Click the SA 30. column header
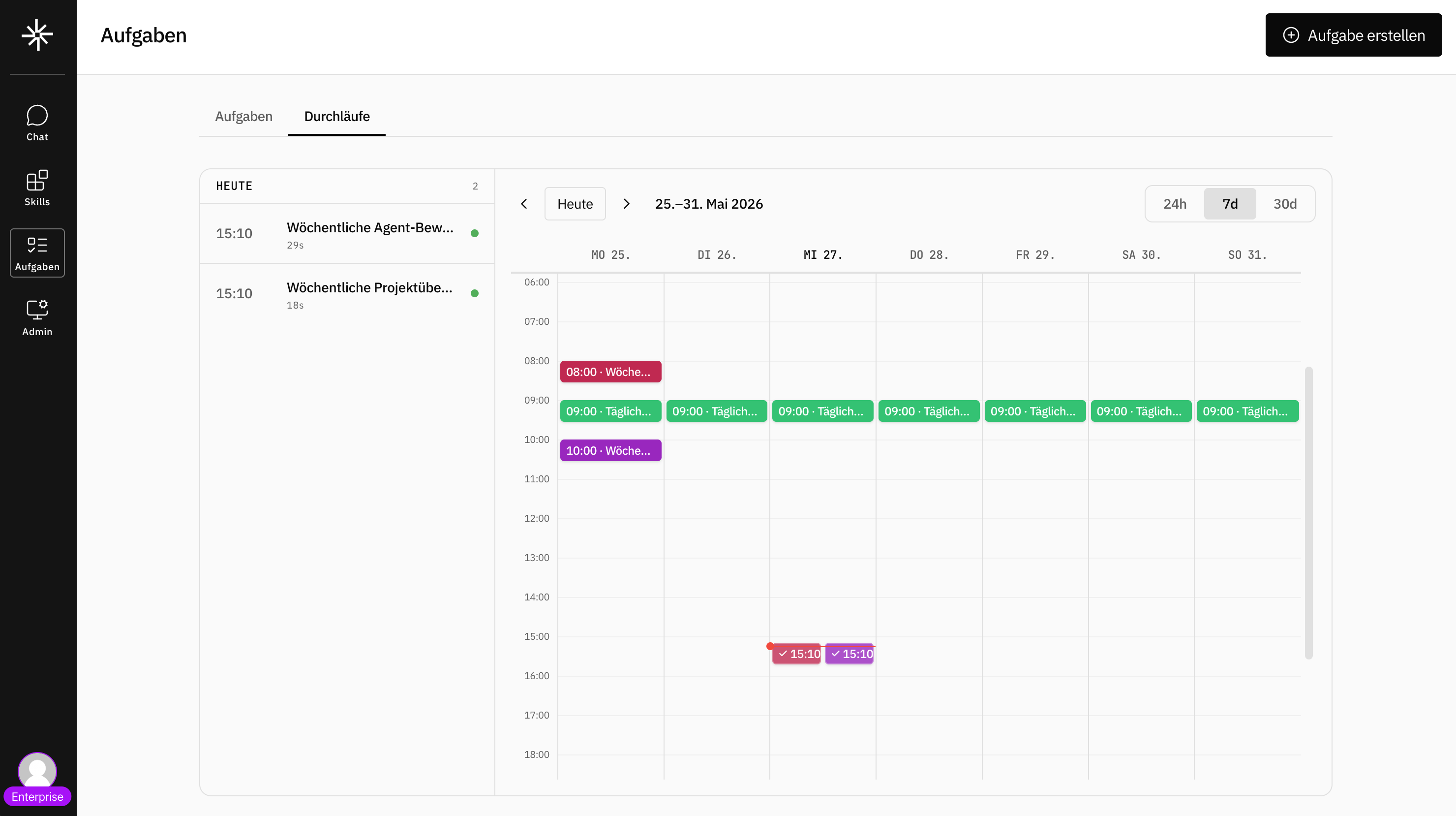 point(1141,255)
